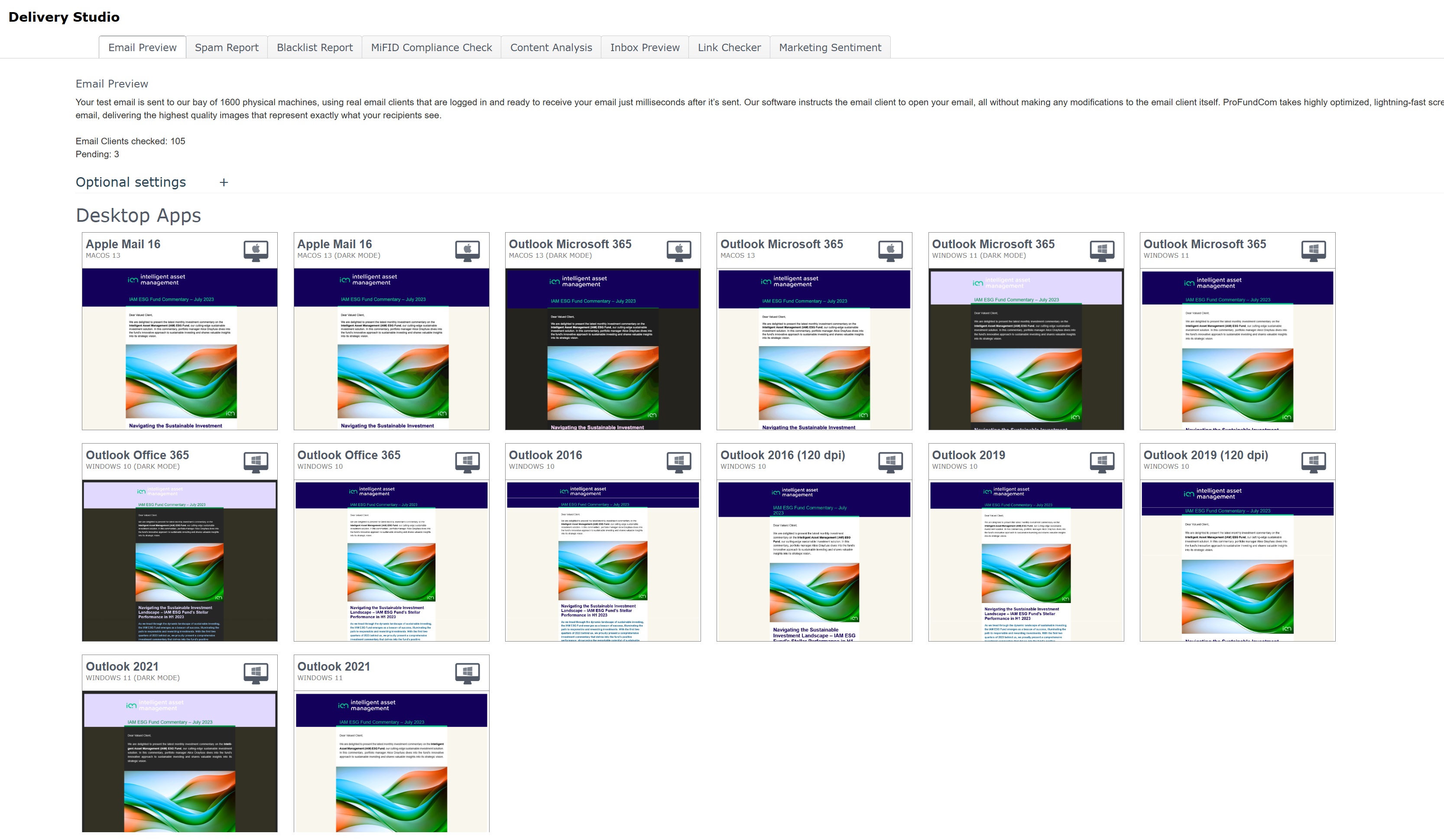Open the Outlook Microsoft 365 macOS dark mode preview

pyautogui.click(x=602, y=349)
